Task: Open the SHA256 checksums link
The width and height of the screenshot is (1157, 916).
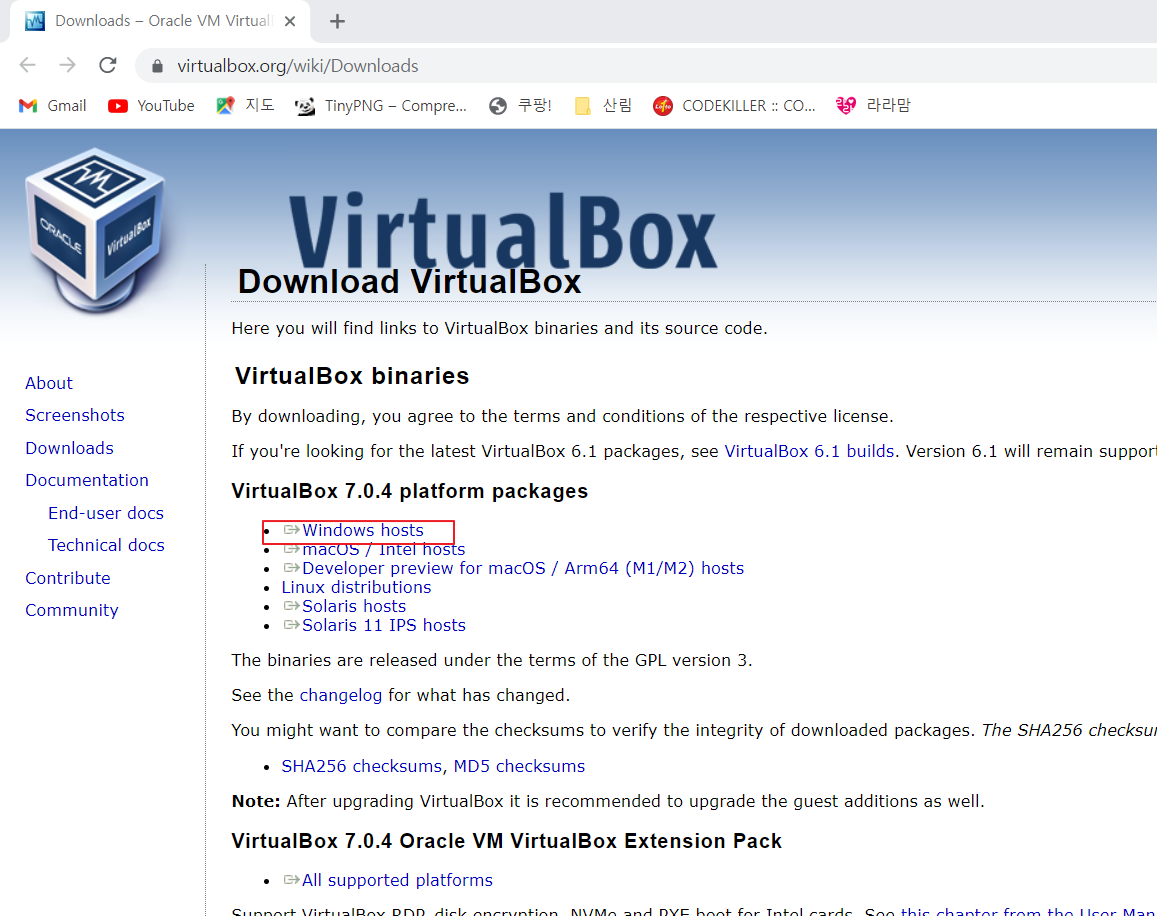Action: (x=362, y=766)
